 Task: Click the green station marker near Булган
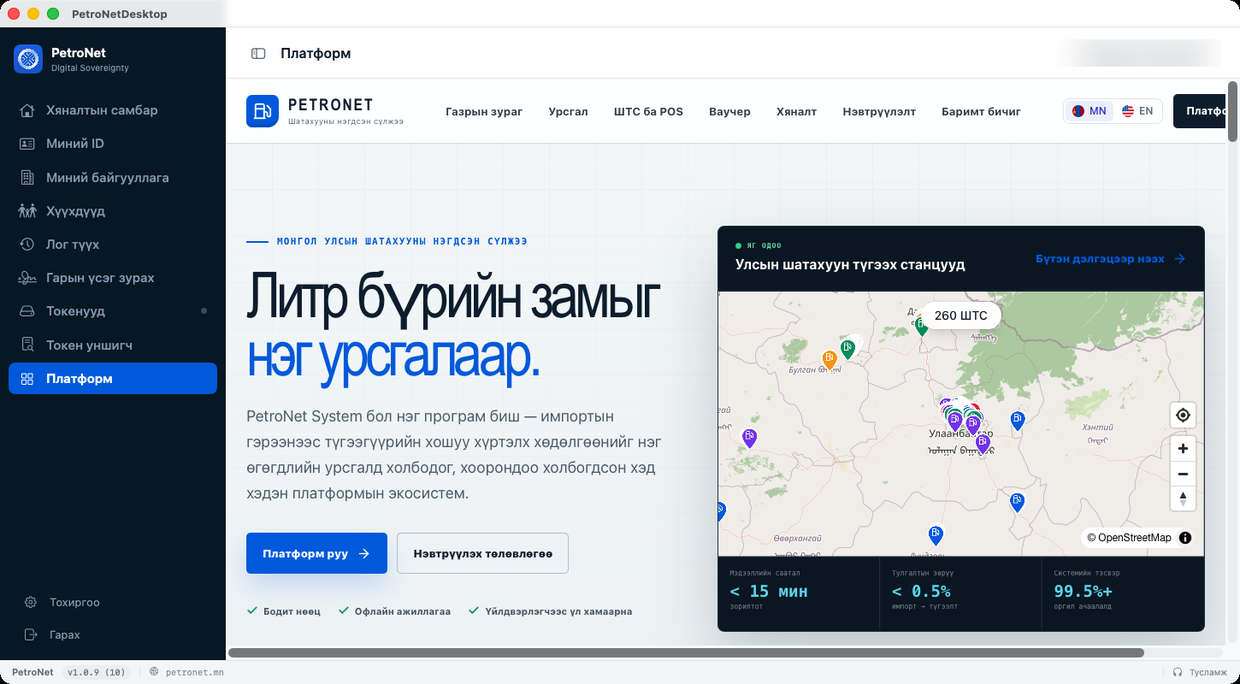(848, 348)
